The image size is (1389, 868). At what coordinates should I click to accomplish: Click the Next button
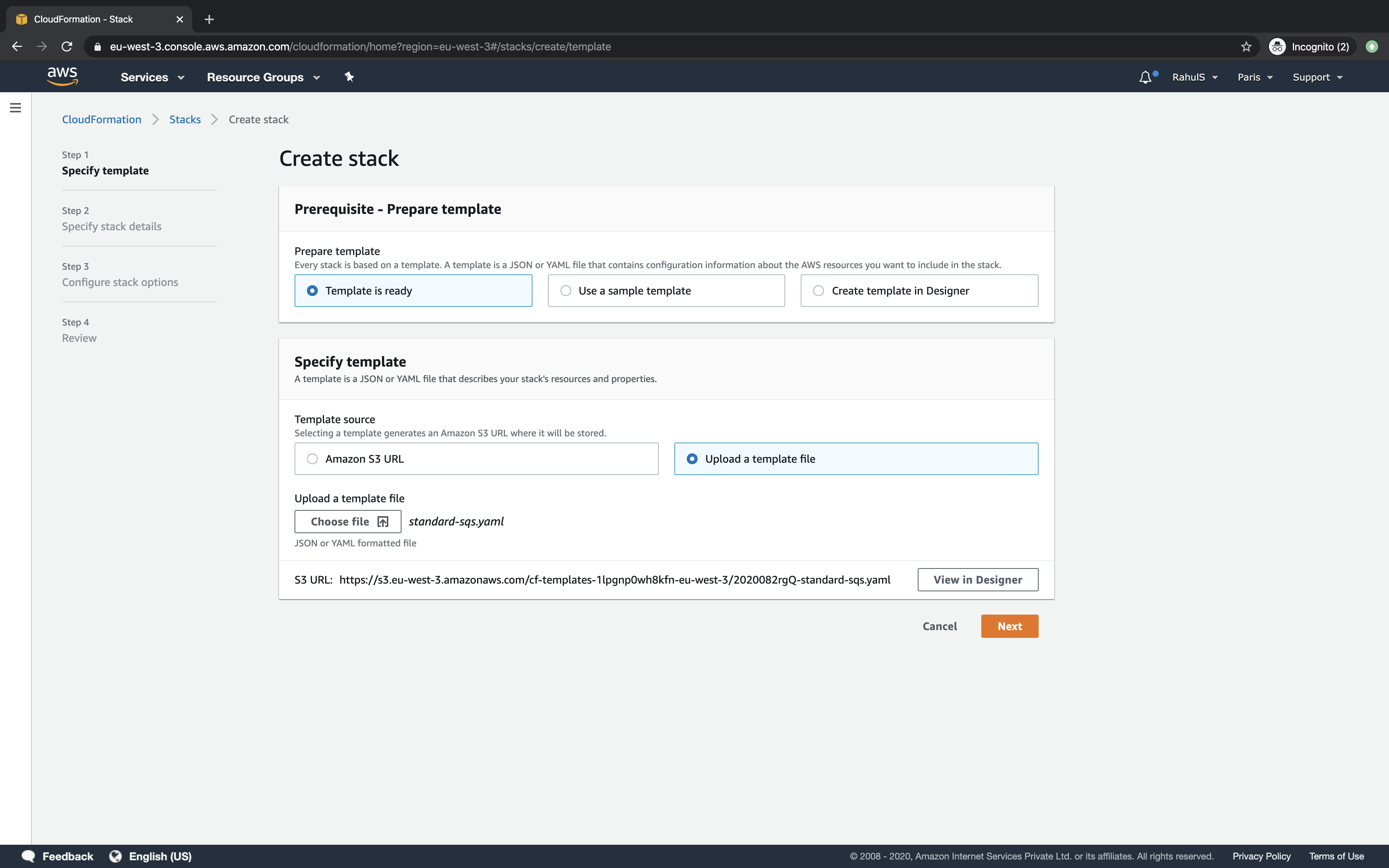tap(1009, 626)
